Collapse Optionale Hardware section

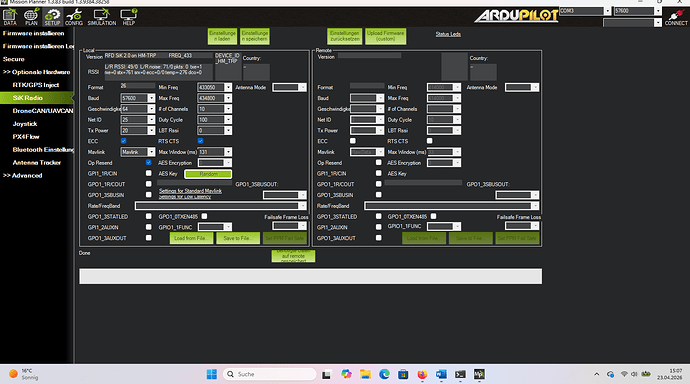37,72
